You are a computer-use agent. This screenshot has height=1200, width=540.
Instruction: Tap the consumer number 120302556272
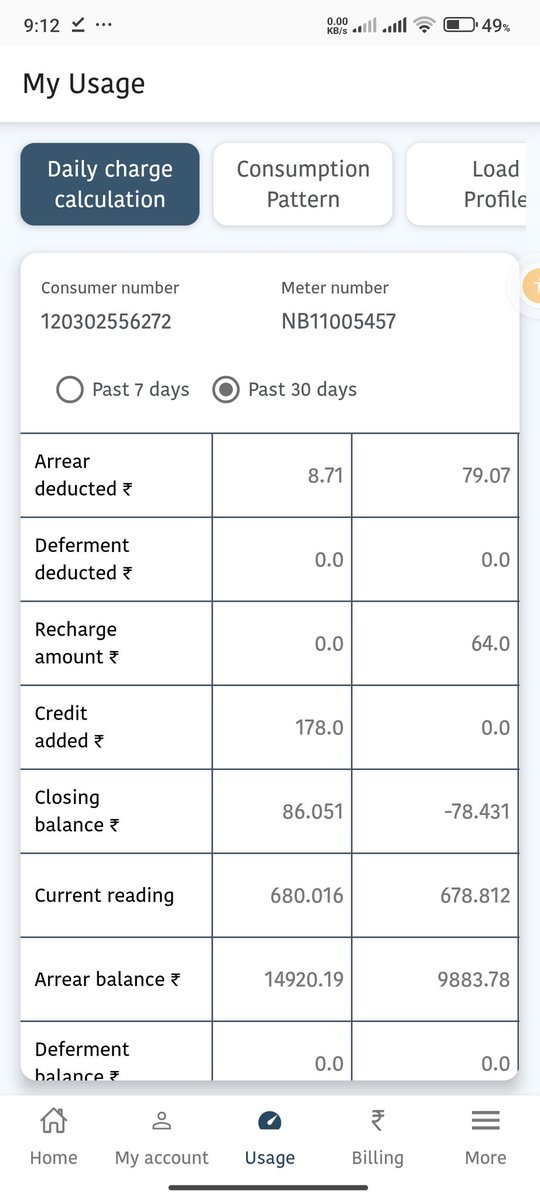point(106,322)
